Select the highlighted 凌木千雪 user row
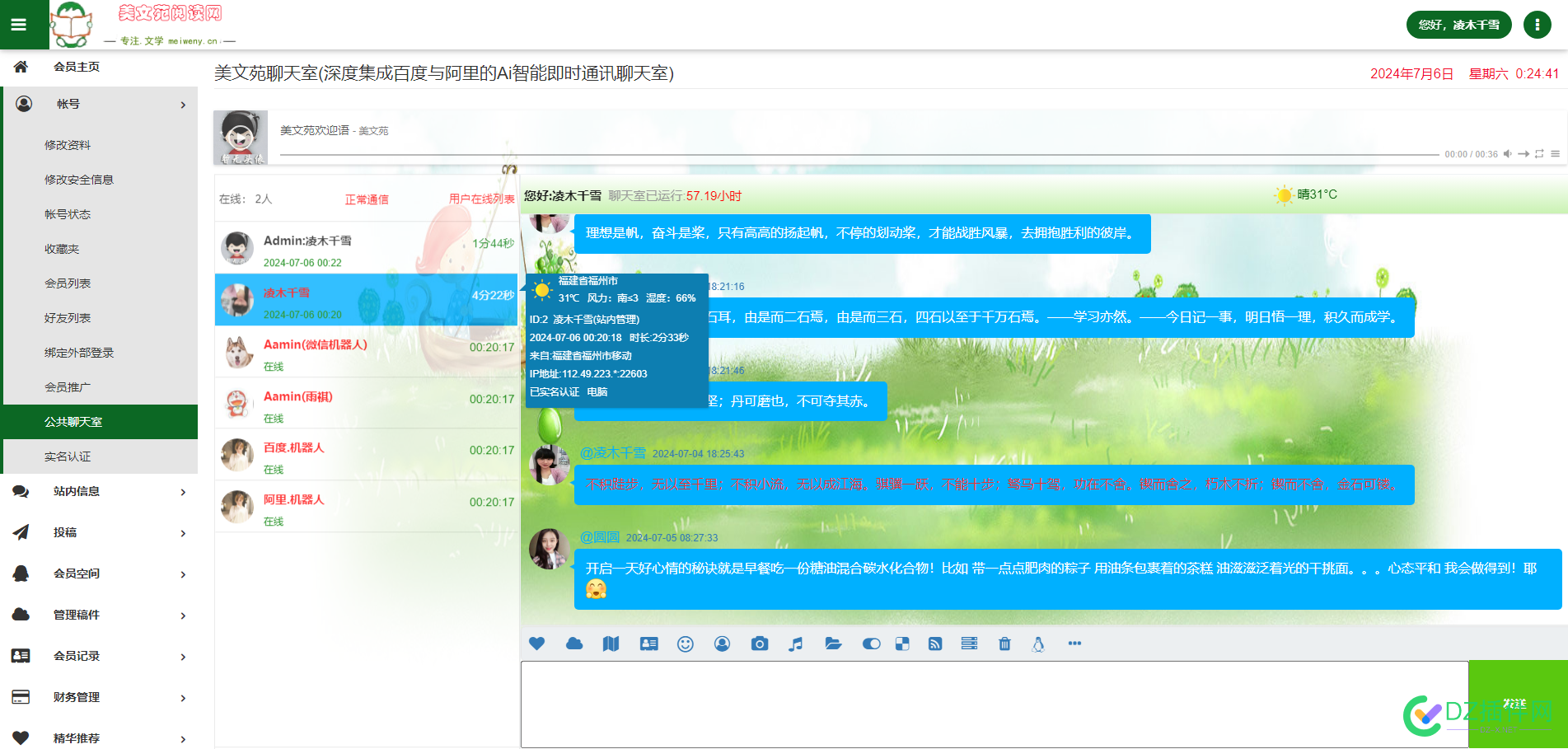Image resolution: width=1568 pixels, height=749 pixels. tap(367, 300)
